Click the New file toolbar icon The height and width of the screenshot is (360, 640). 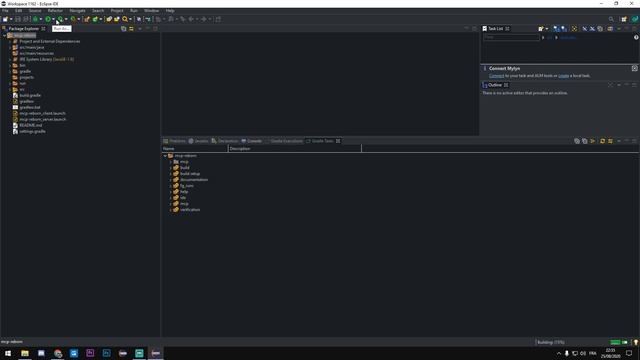click(5, 19)
